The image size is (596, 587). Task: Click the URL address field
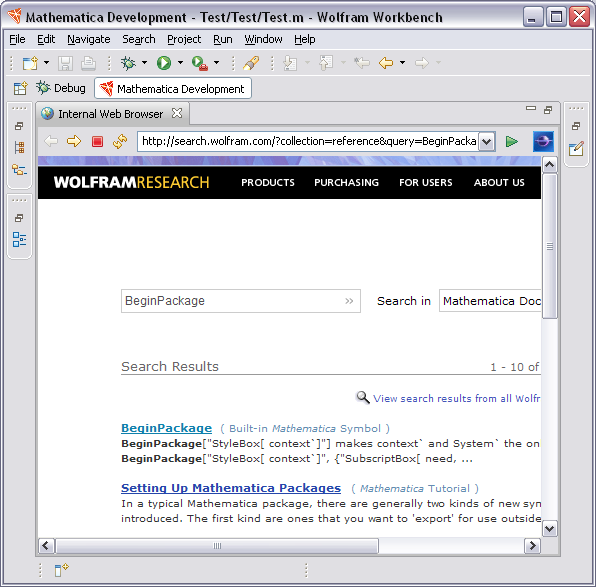tap(308, 141)
